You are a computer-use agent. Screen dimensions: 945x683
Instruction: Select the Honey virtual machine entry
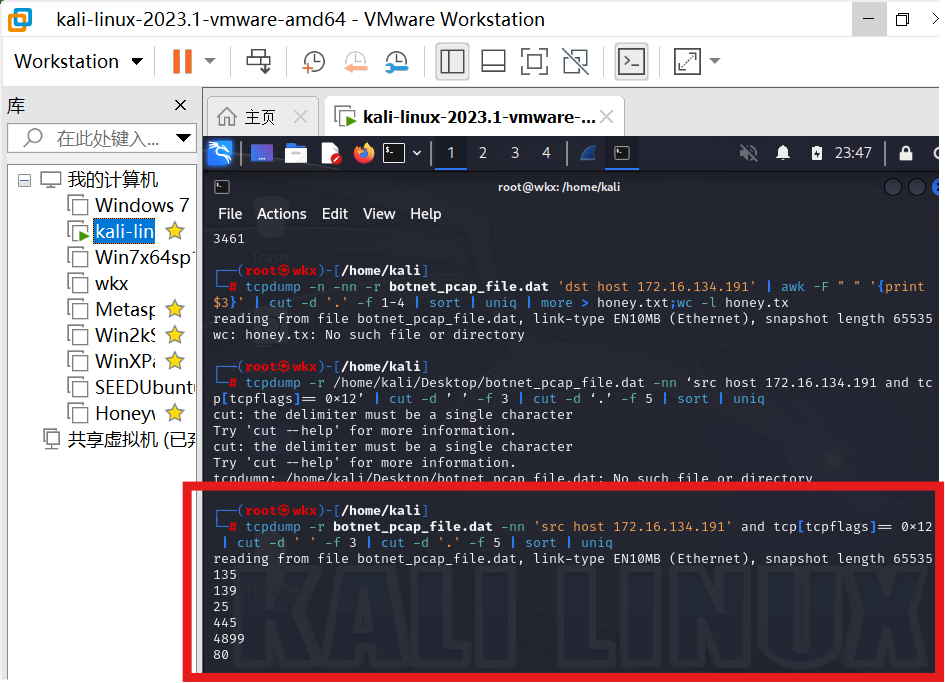point(125,414)
